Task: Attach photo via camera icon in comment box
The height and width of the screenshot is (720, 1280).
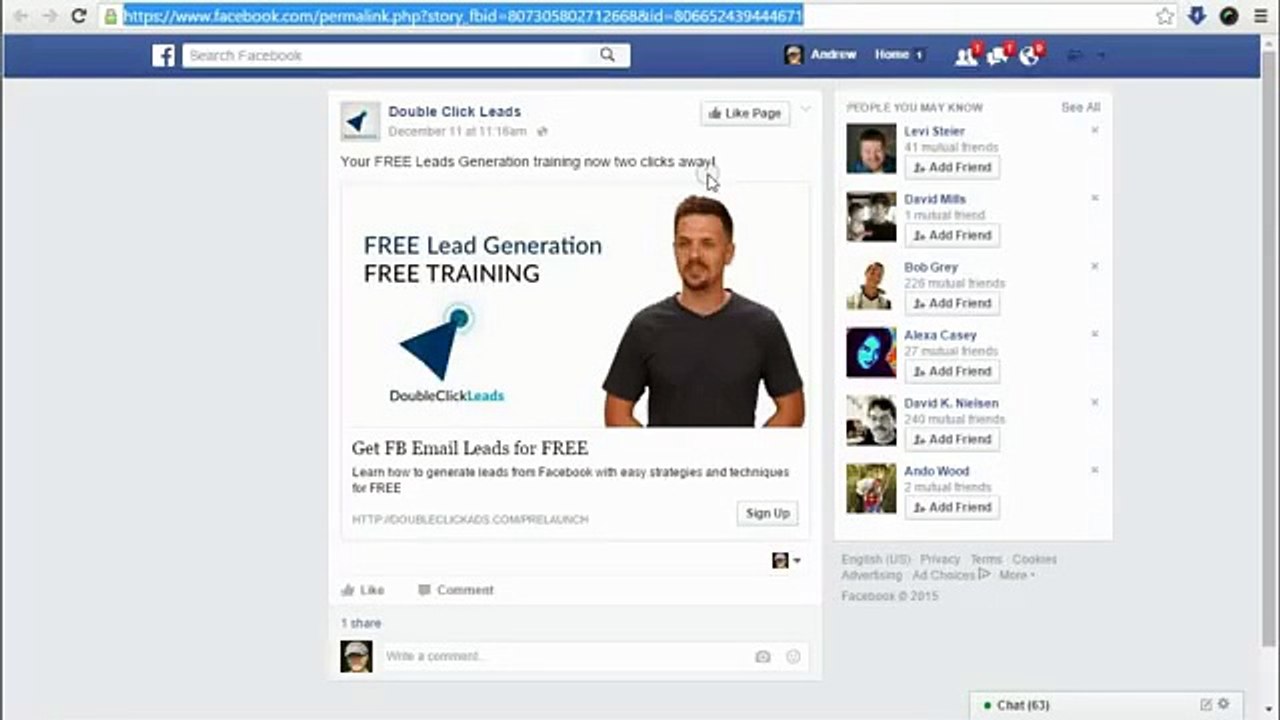Action: (x=763, y=657)
